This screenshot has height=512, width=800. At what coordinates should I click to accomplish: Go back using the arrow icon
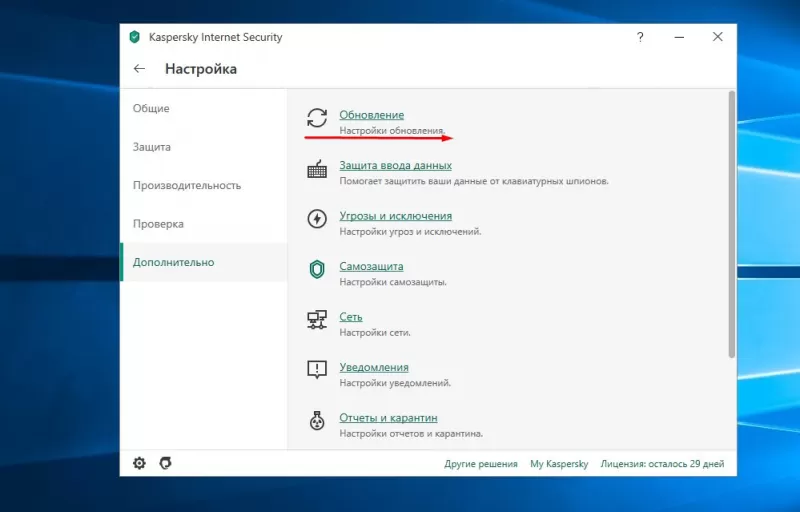coord(139,68)
